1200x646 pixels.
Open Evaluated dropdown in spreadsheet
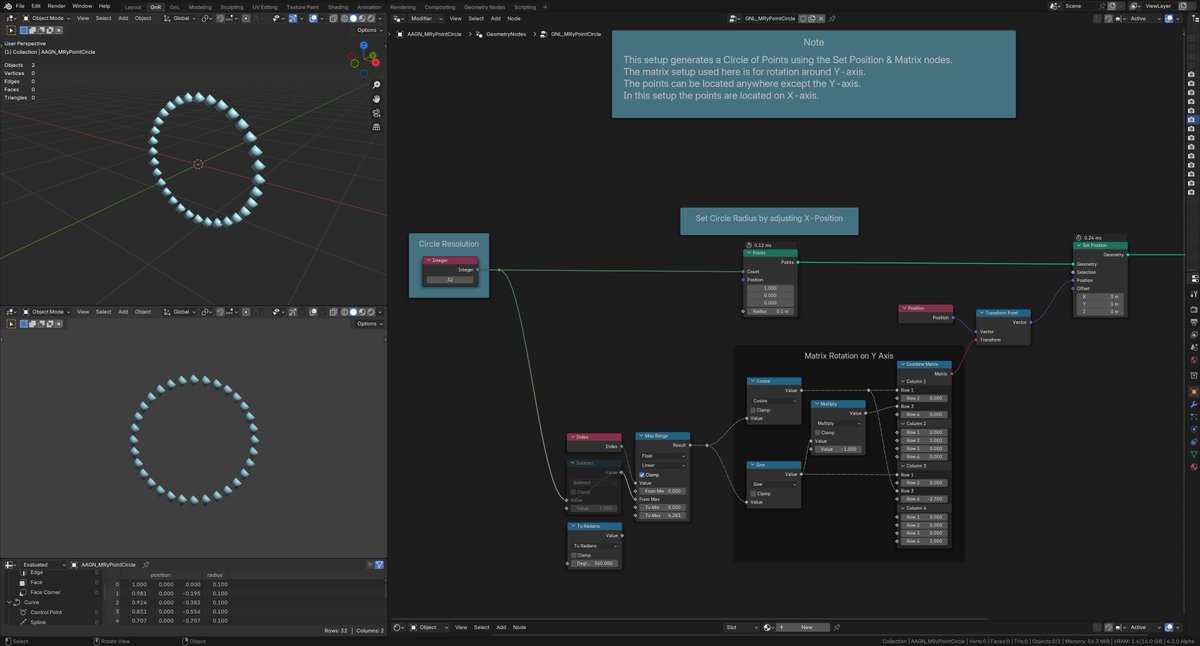(x=44, y=565)
